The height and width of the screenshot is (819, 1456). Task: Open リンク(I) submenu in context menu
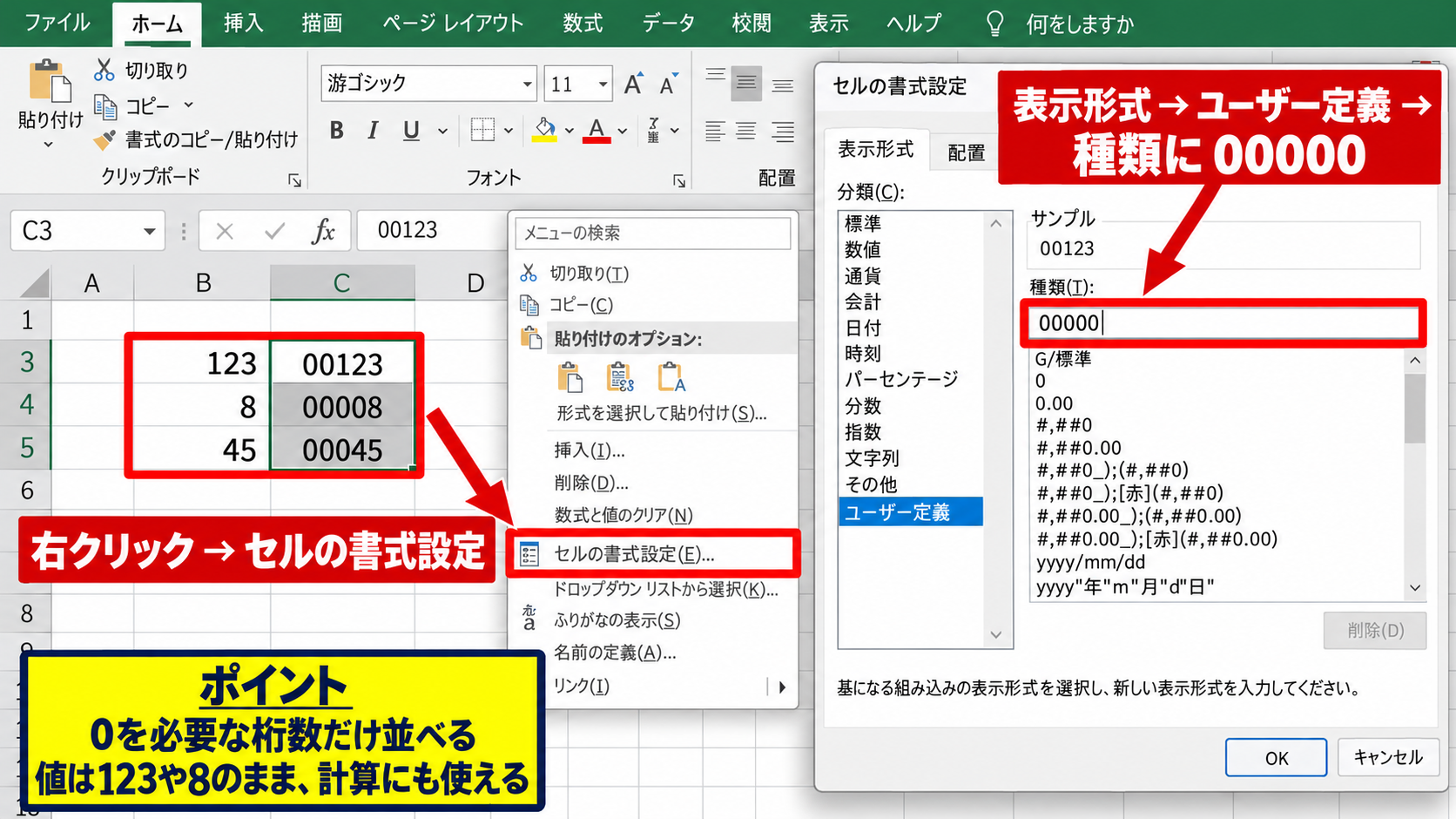pyautogui.click(x=652, y=687)
